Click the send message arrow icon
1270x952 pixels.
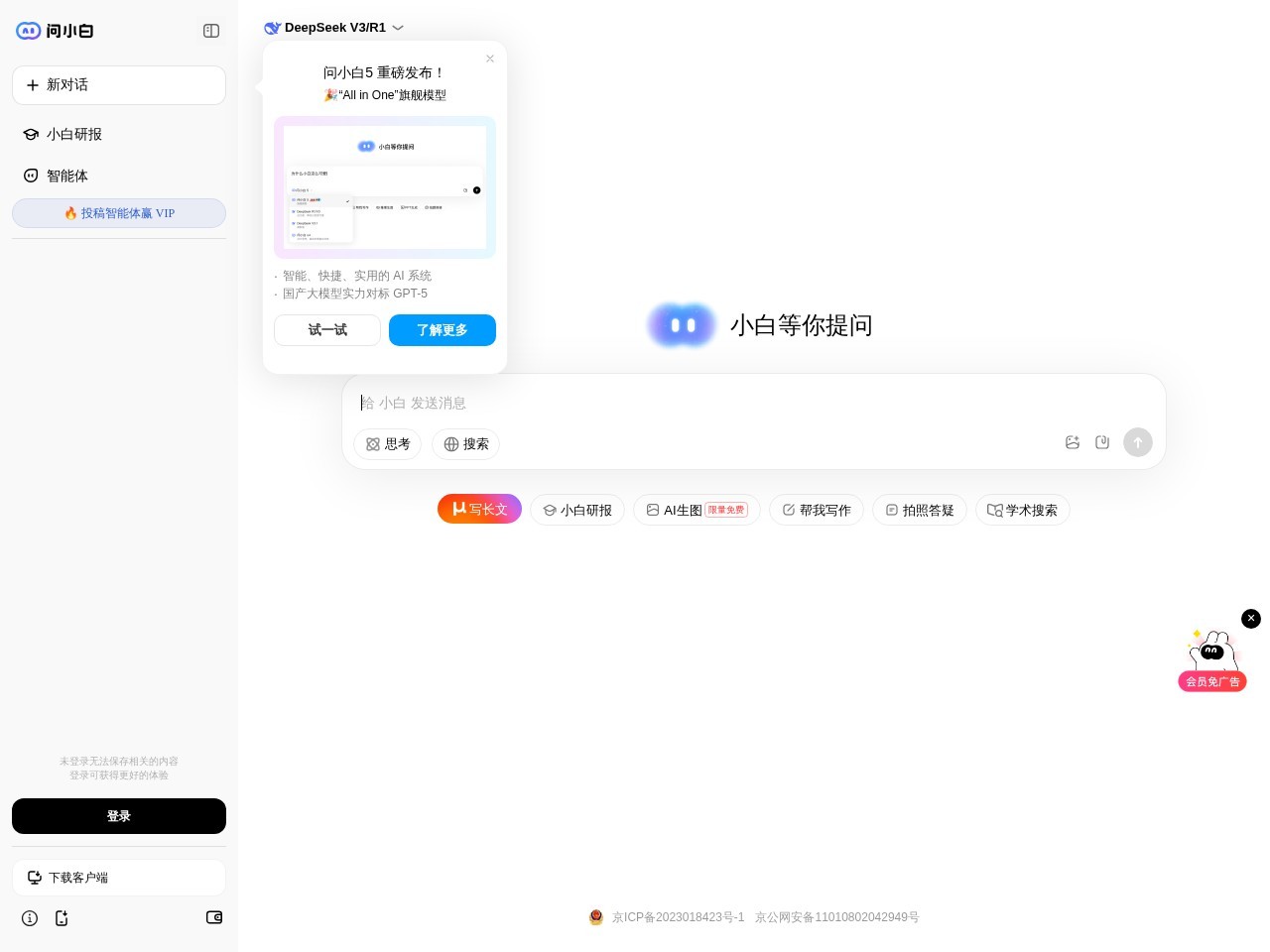(1138, 442)
